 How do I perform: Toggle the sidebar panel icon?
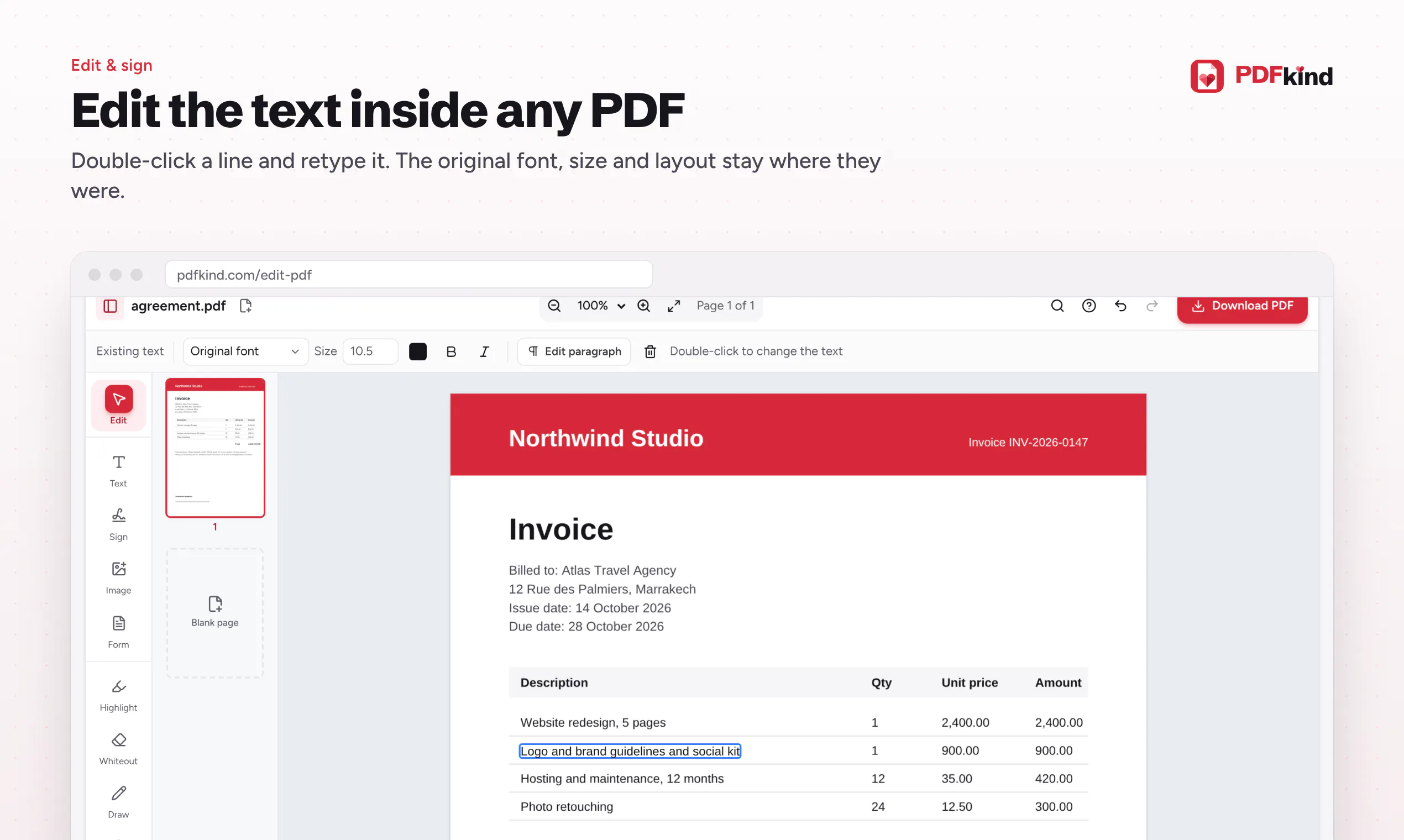click(x=110, y=306)
